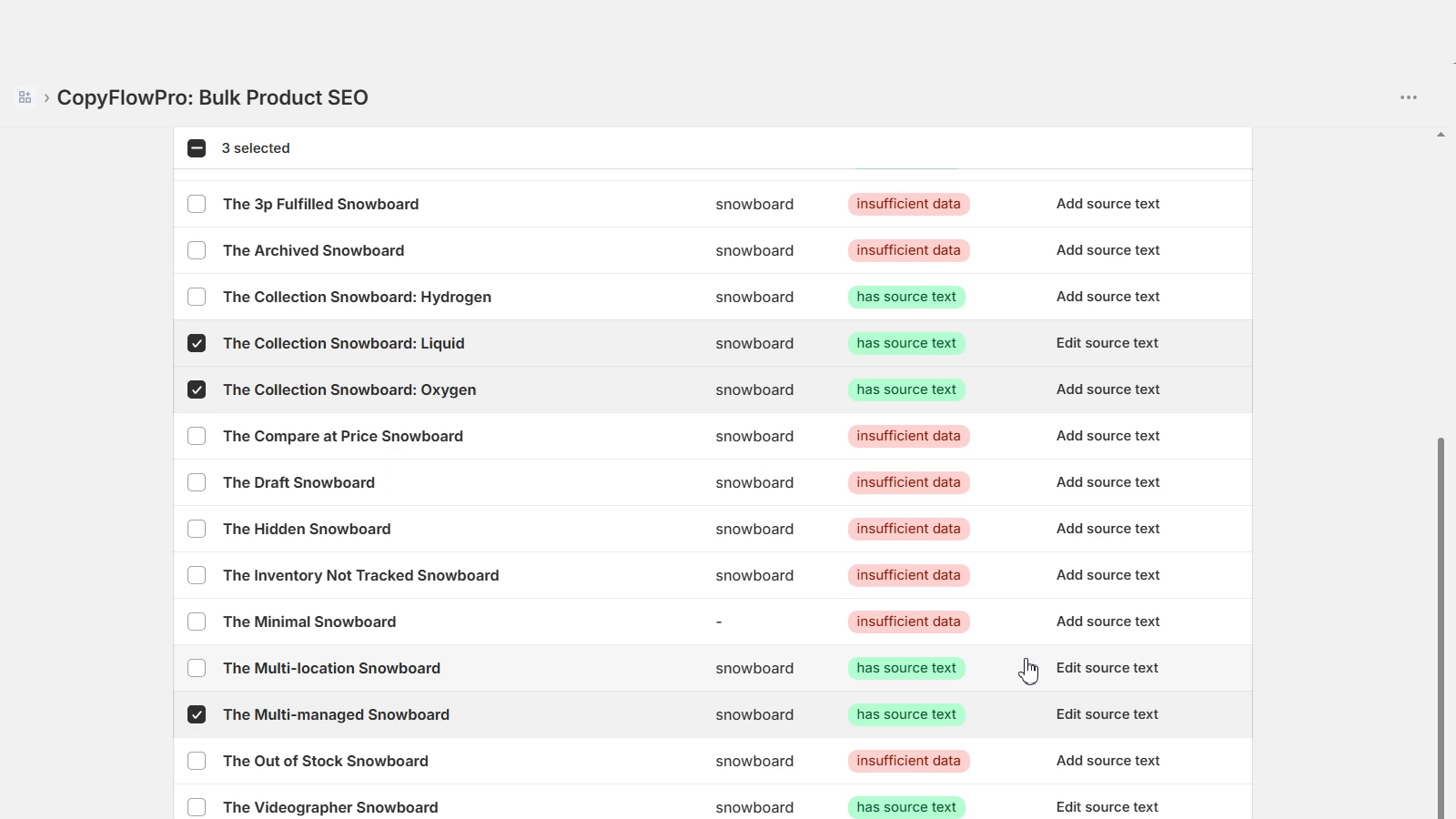Click the scroll up arrow at top right

(x=1441, y=135)
